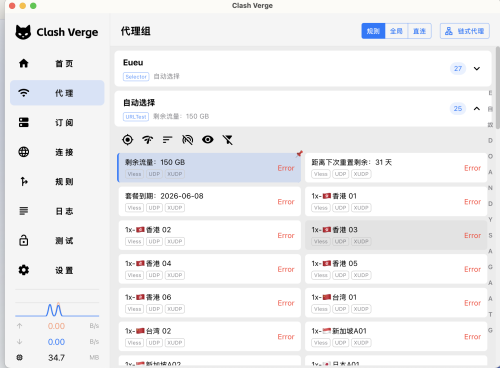Image resolution: width=500 pixels, height=368 pixels.
Task: Open the 日志 logs list icon
Action: [x=24, y=211]
